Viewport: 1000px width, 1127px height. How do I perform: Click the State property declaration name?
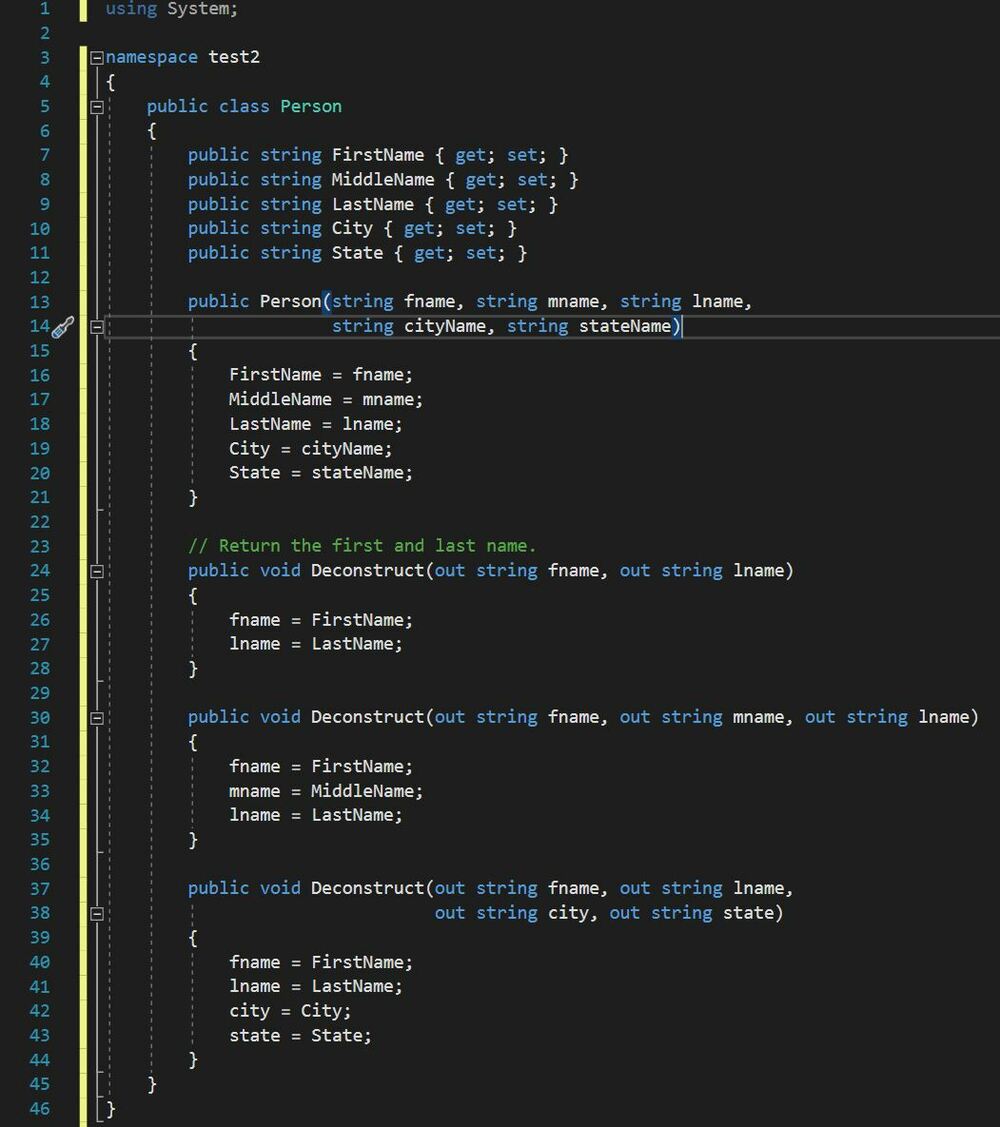(x=357, y=253)
